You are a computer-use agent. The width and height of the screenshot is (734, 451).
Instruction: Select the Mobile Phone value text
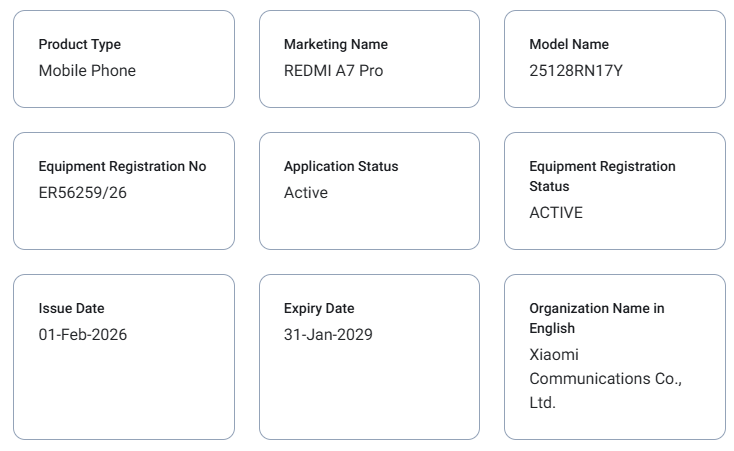87,70
